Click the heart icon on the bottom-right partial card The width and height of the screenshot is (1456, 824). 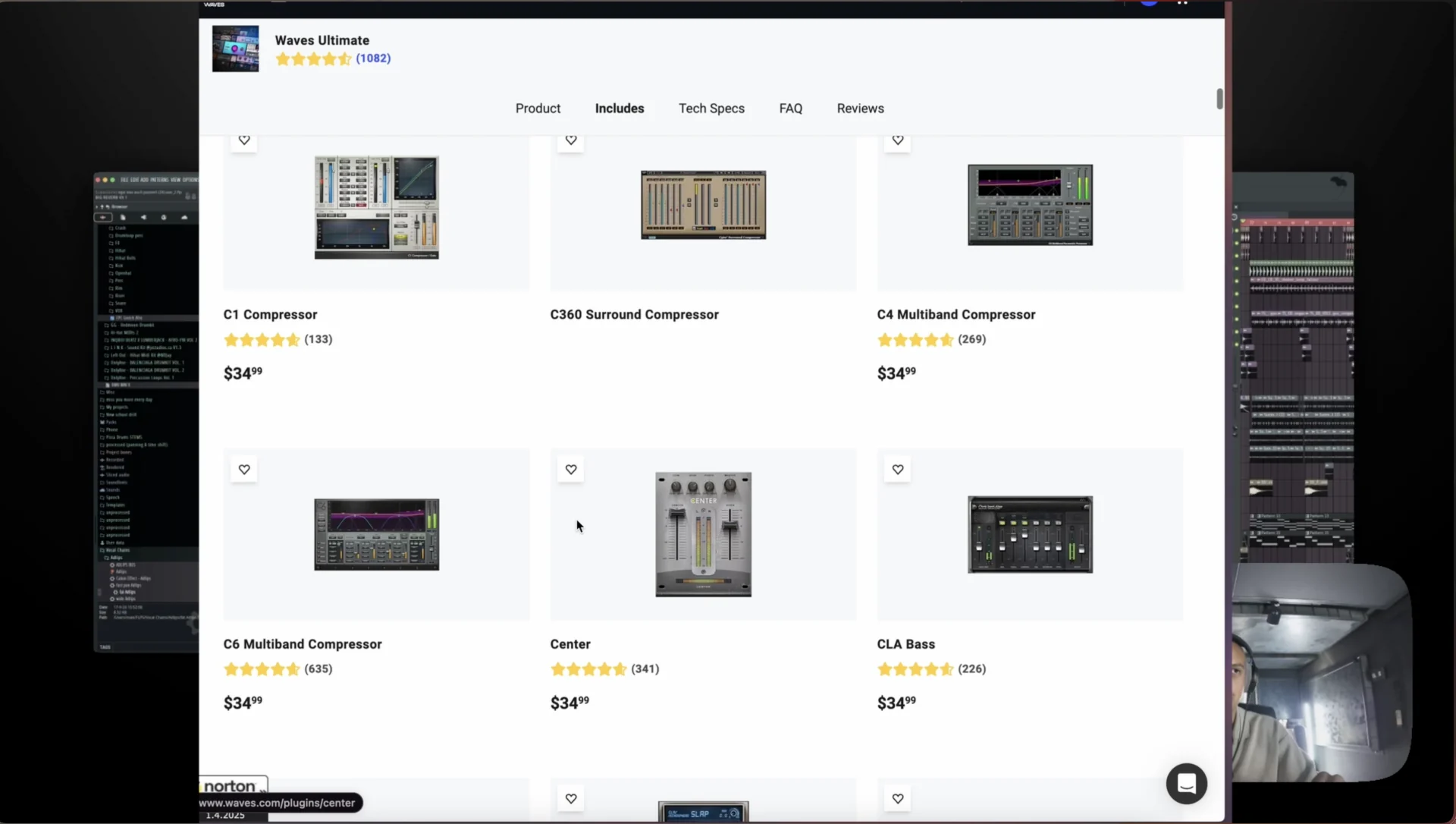[x=898, y=798]
